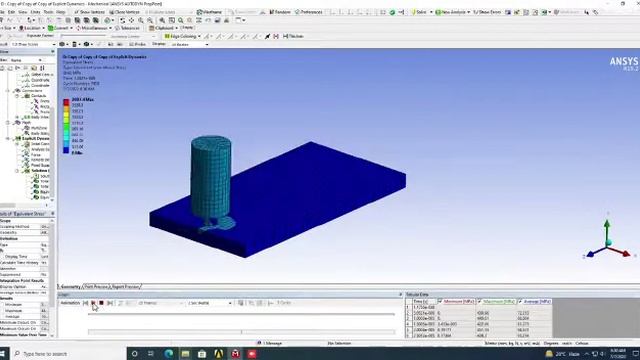Switch to the Report Preview tab
Viewport: 640px width, 360px height.
[126, 287]
